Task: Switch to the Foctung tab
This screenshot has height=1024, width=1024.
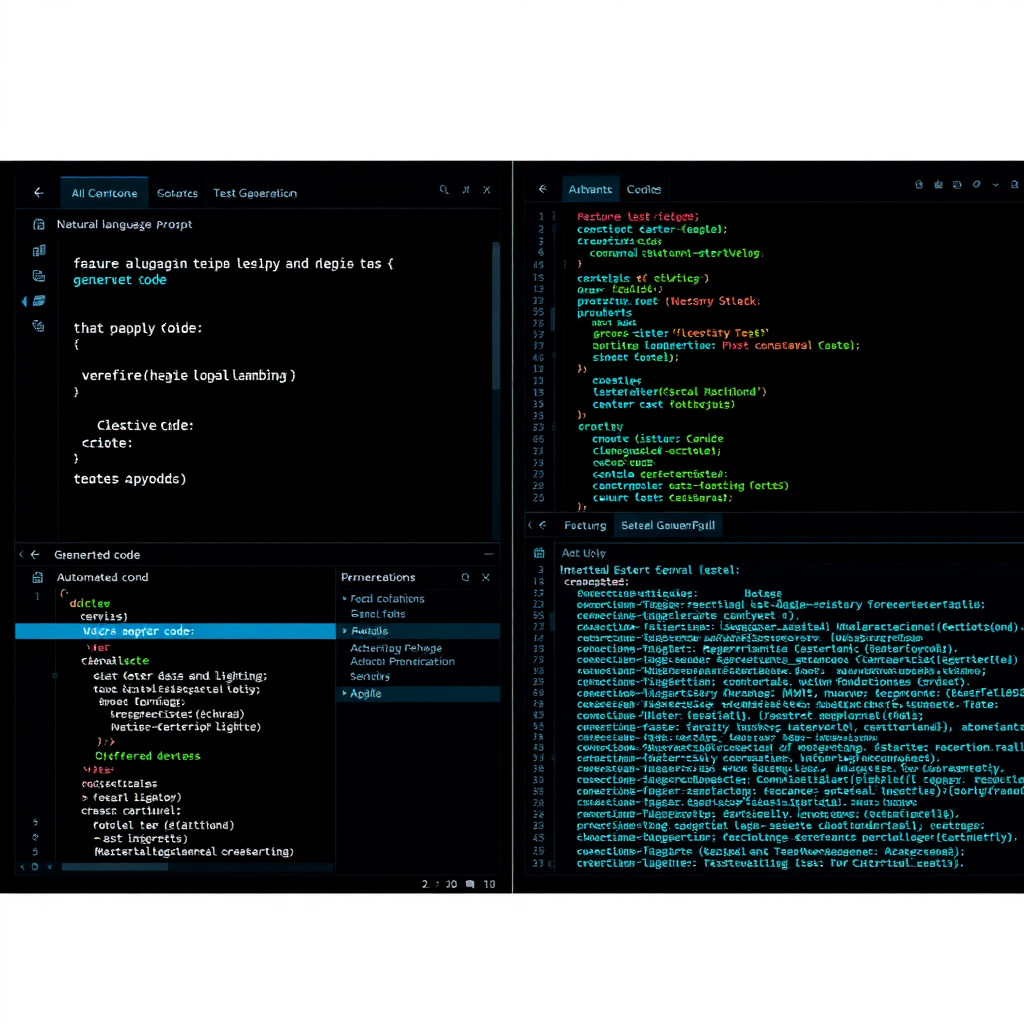Action: (585, 526)
